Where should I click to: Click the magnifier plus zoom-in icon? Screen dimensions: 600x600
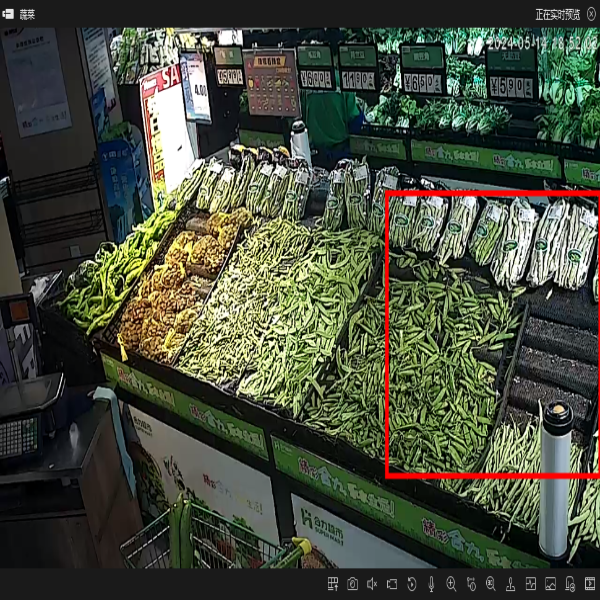pos(451,584)
